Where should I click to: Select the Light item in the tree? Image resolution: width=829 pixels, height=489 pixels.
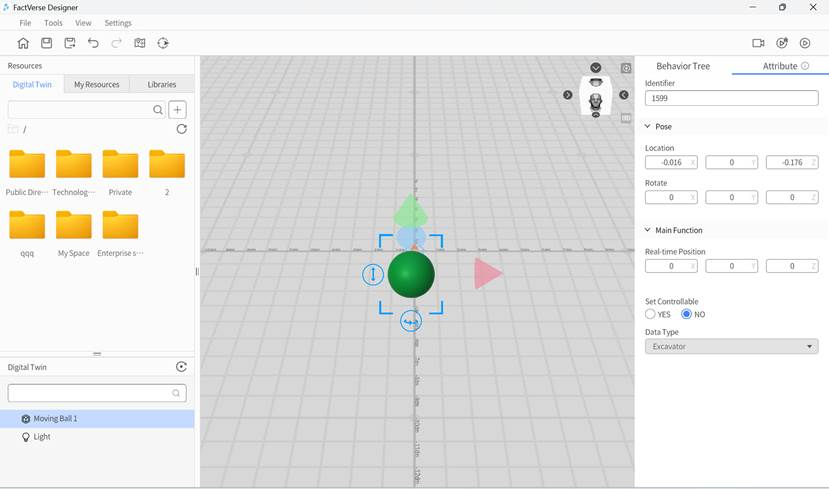pos(97,437)
